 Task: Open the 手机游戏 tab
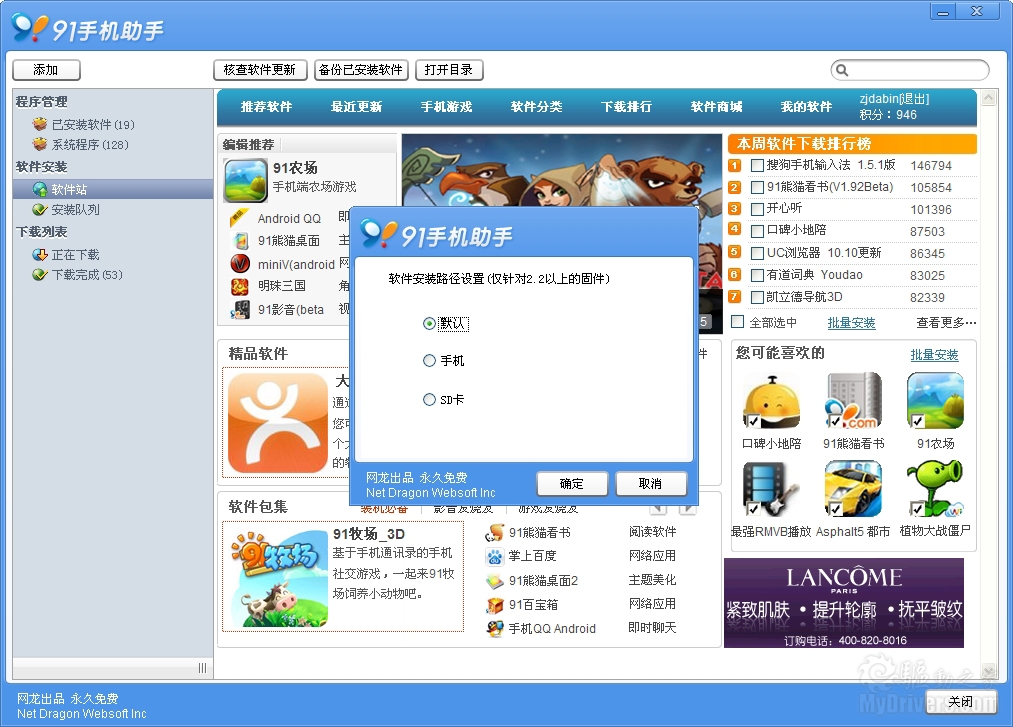pos(446,107)
